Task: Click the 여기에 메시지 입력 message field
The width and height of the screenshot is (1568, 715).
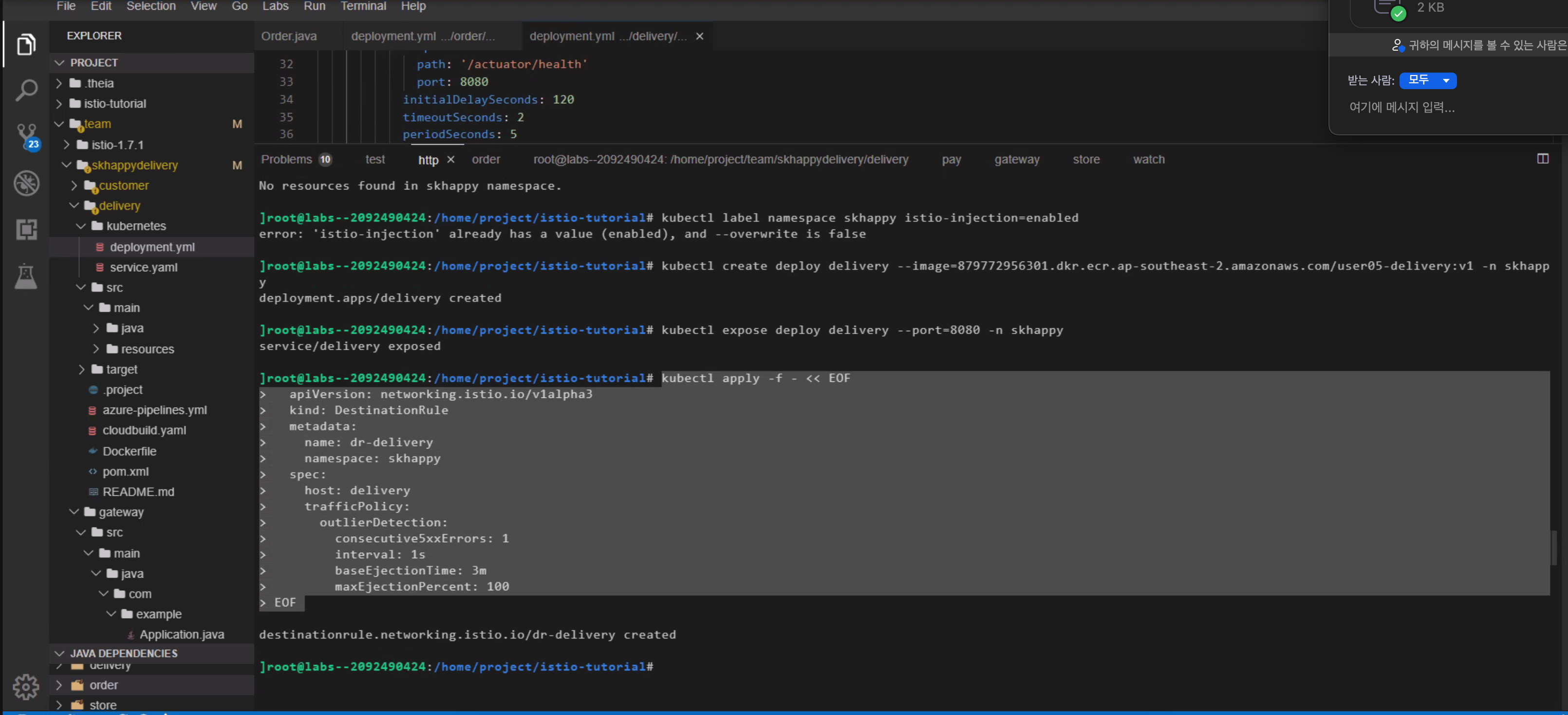Action: (1401, 107)
